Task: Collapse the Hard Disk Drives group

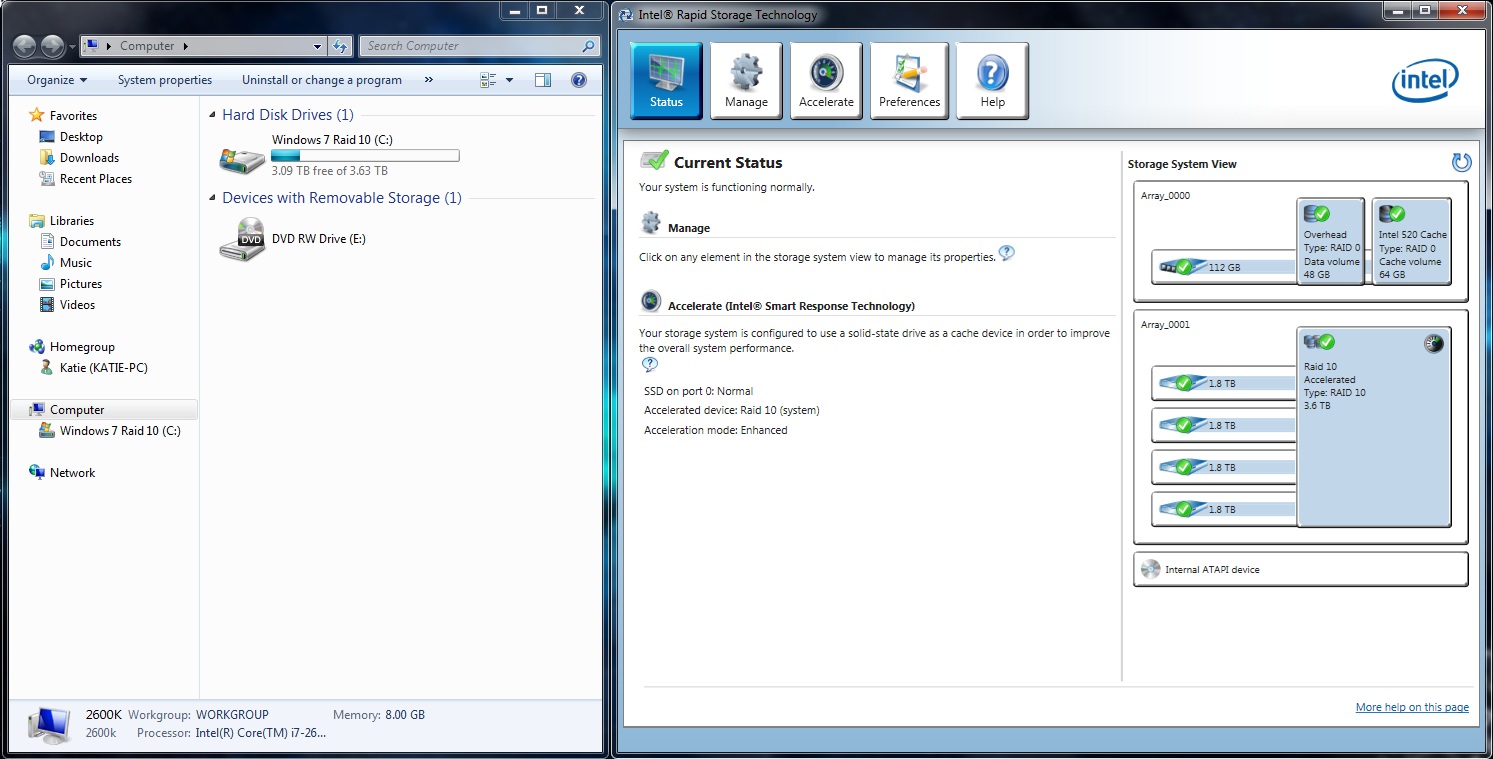Action: pos(212,116)
